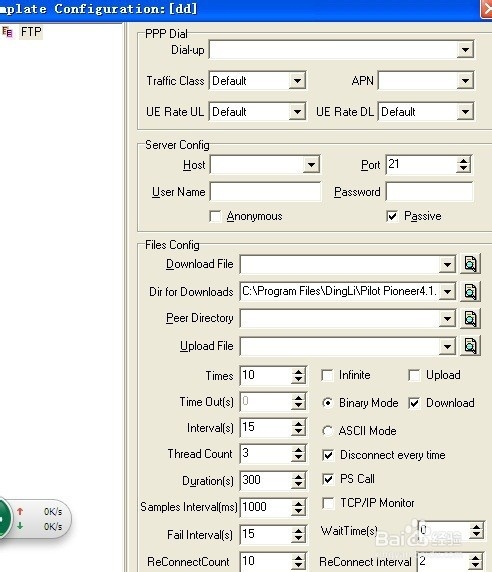Open the Host dropdown list
This screenshot has height=572, width=492.
point(311,165)
